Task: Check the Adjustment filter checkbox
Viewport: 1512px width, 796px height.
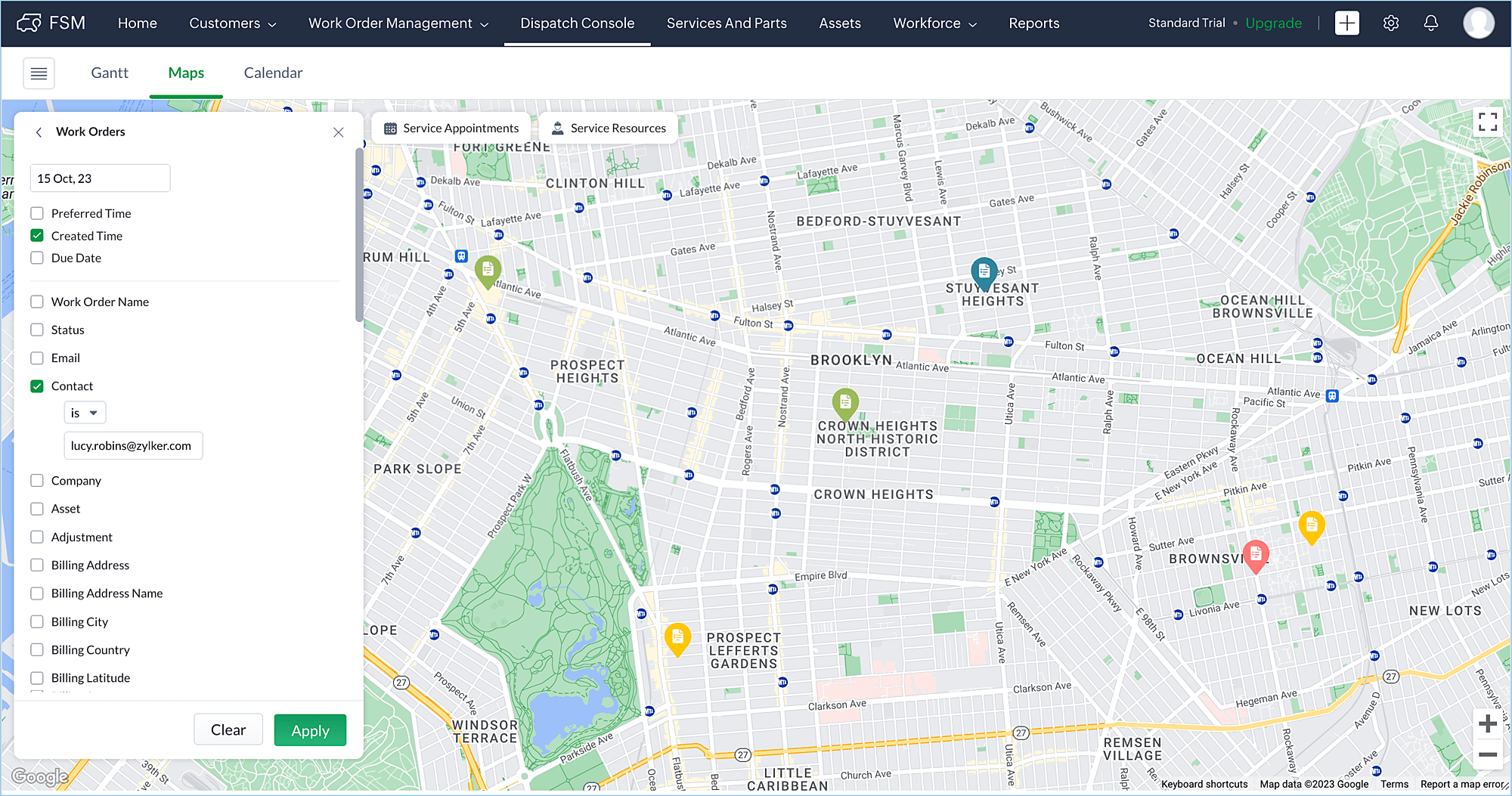Action: pos(37,537)
